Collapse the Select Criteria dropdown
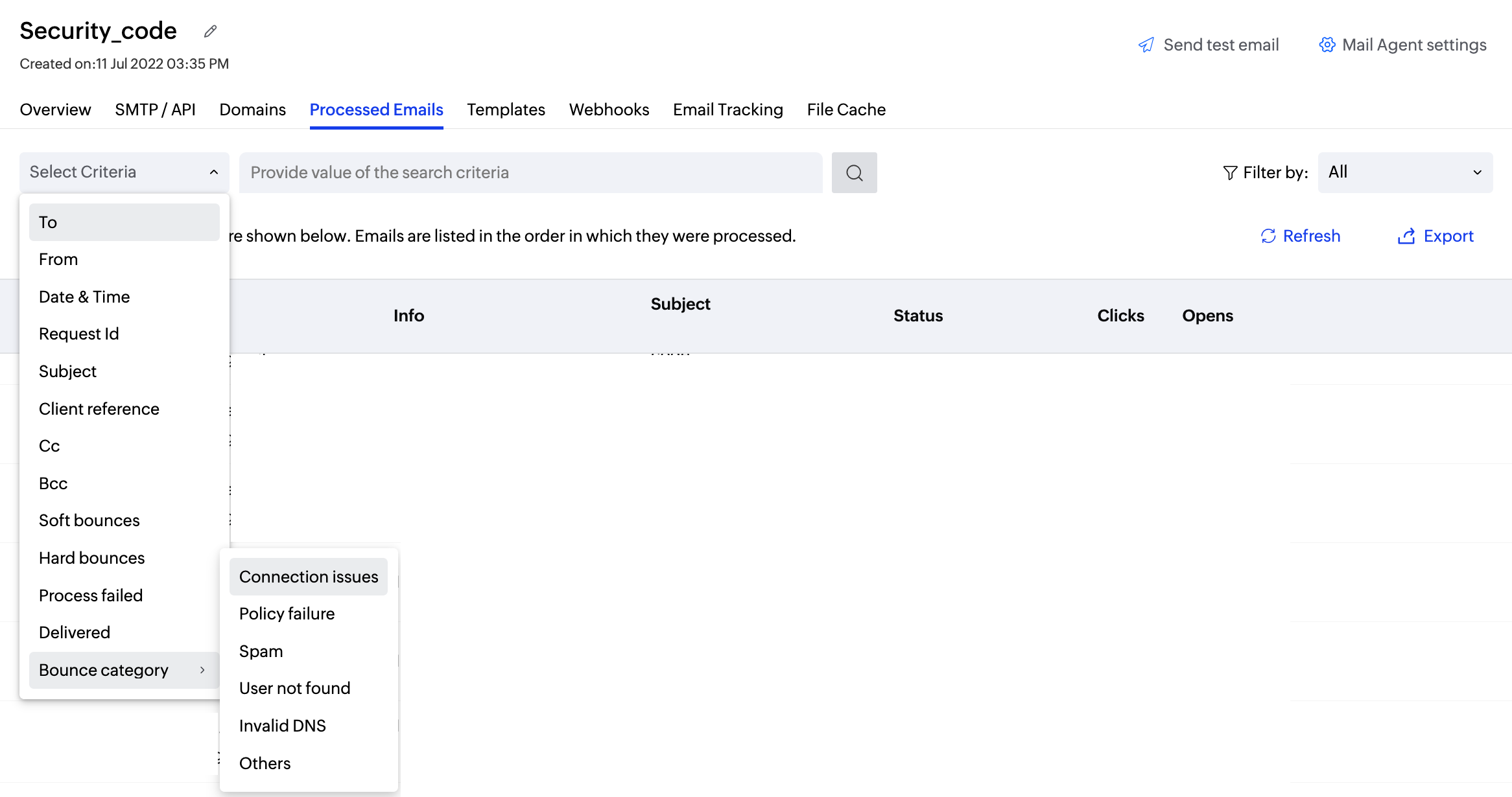 (213, 172)
